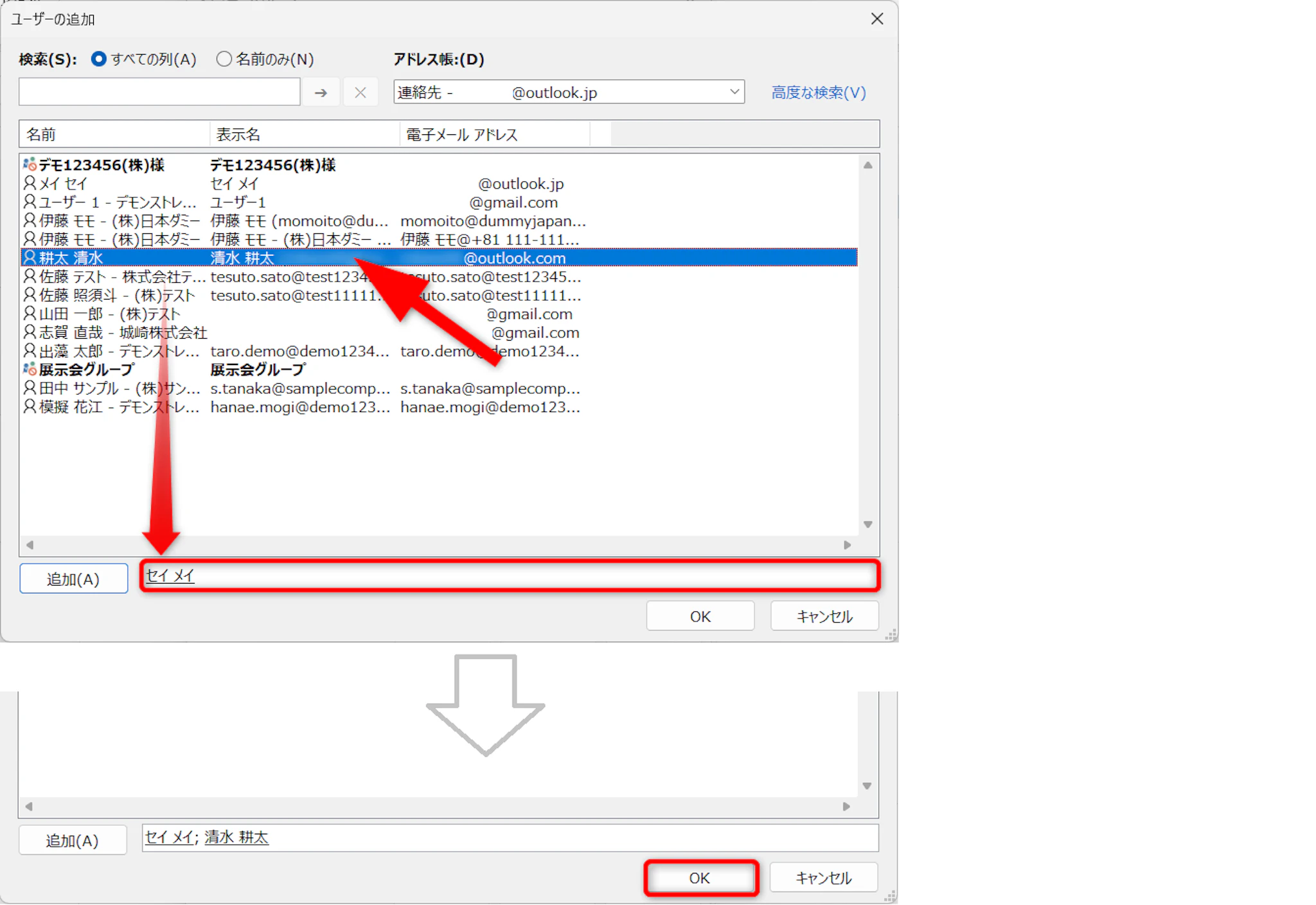Image resolution: width=1316 pixels, height=905 pixels.
Task: Click the 表示名 column header
Action: [x=305, y=134]
